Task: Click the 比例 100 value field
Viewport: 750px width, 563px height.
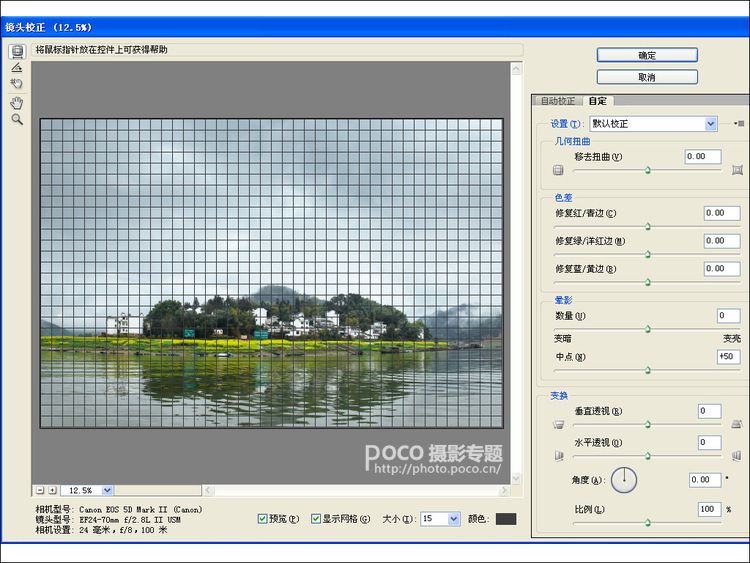Action: pos(709,509)
